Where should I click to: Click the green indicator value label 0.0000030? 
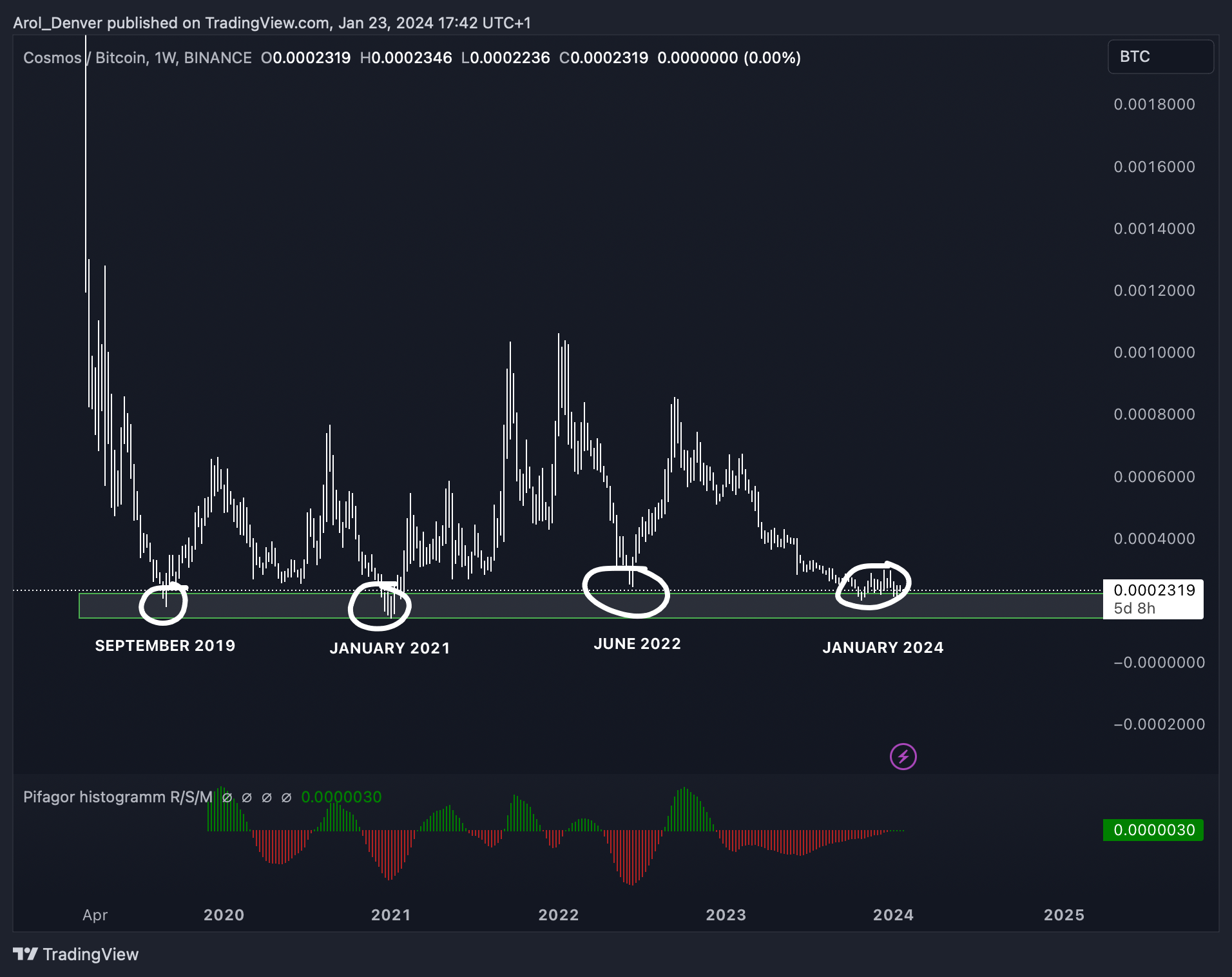tap(1153, 830)
